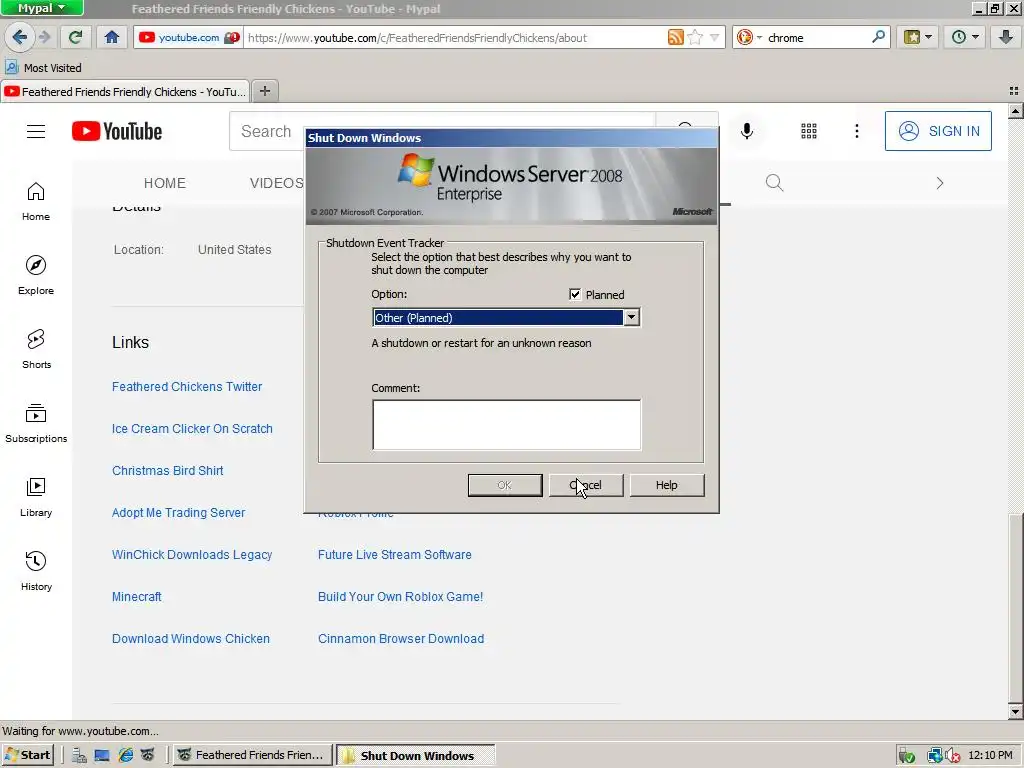Image resolution: width=1024 pixels, height=768 pixels.
Task: Open a new tab with plus button
Action: click(x=264, y=91)
